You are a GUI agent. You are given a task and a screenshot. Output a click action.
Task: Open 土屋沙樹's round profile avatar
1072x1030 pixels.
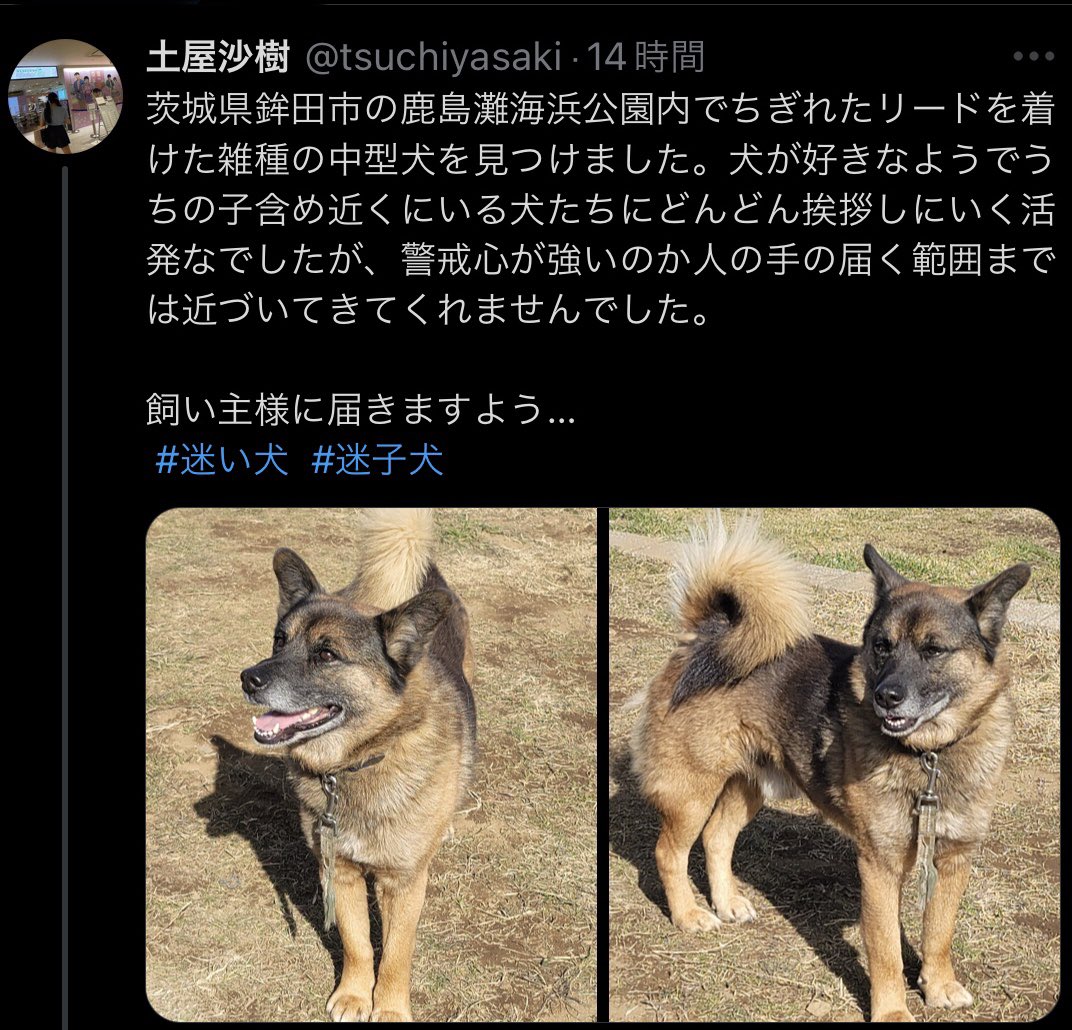(x=65, y=96)
